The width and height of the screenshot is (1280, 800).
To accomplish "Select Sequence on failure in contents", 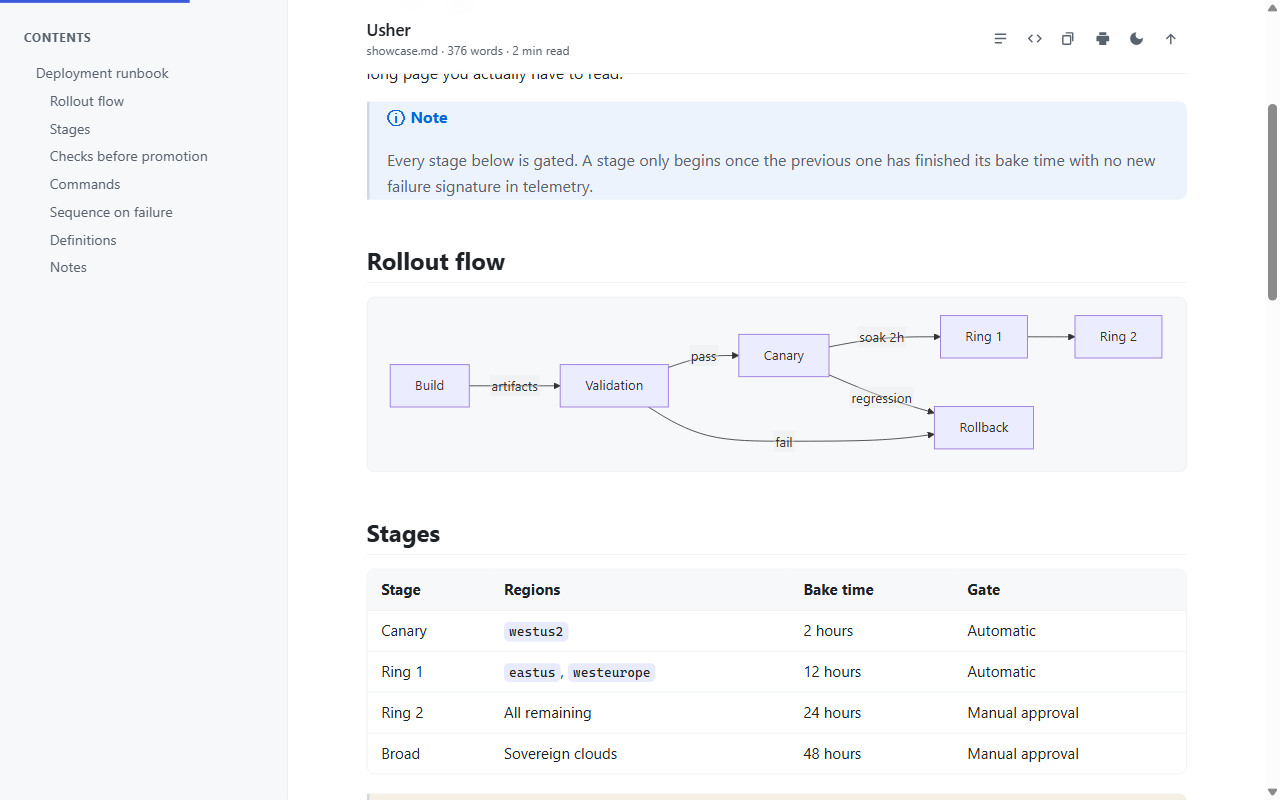I will (111, 212).
